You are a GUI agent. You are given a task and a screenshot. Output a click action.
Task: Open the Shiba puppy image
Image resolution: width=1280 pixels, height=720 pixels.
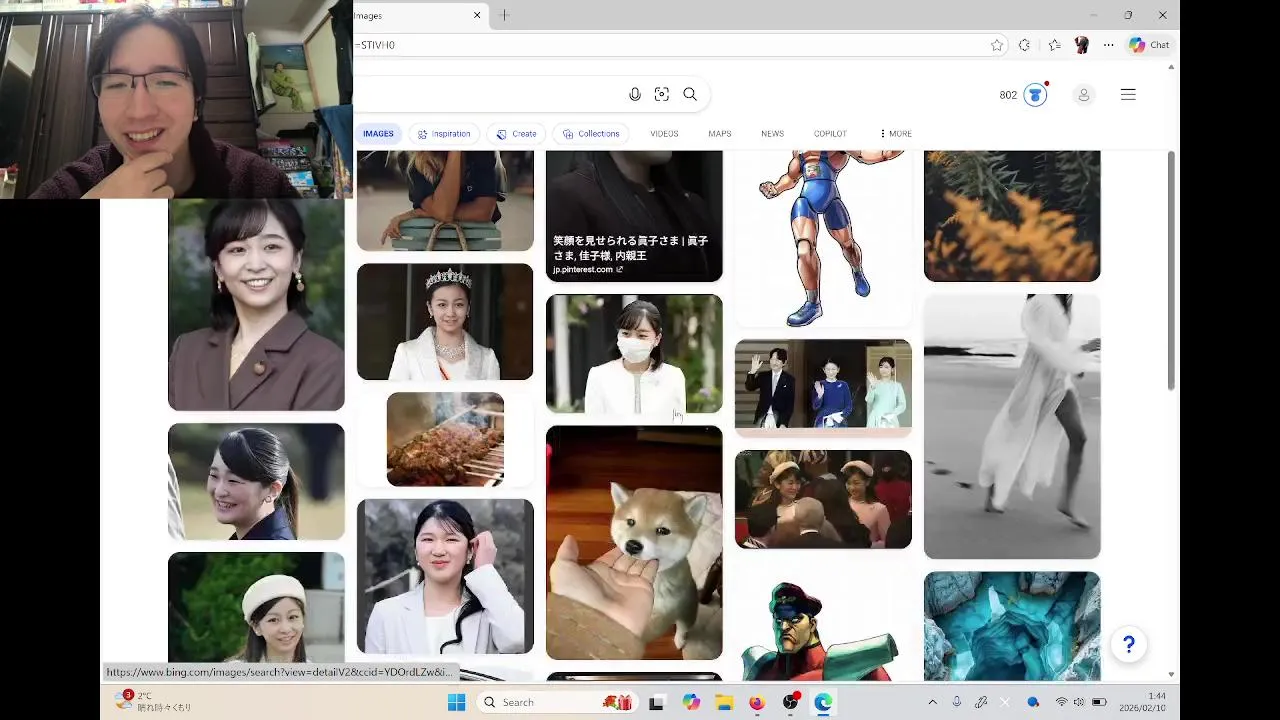(634, 543)
